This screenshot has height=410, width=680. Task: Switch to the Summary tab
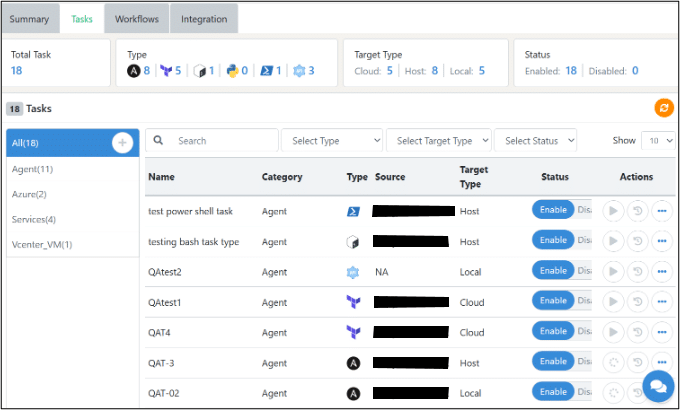click(x=29, y=19)
